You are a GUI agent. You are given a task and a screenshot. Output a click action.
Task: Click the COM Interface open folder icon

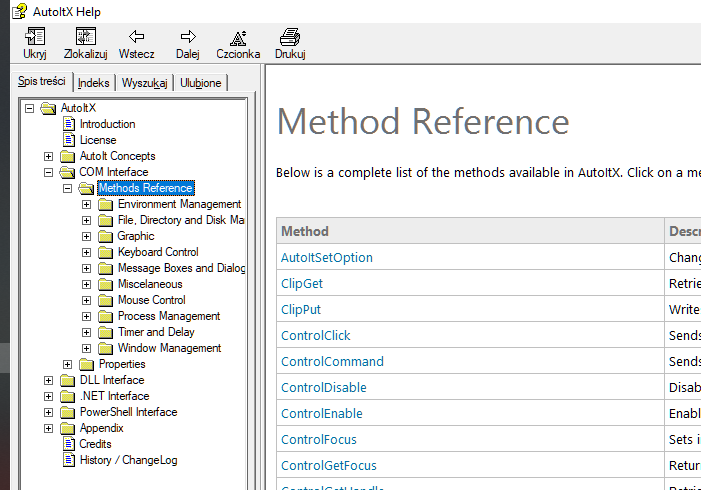pyautogui.click(x=67, y=172)
